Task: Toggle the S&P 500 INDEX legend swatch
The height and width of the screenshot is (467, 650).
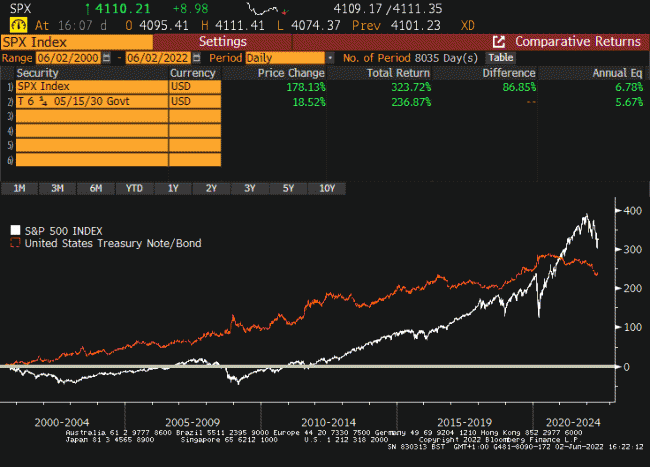Action: click(15, 230)
